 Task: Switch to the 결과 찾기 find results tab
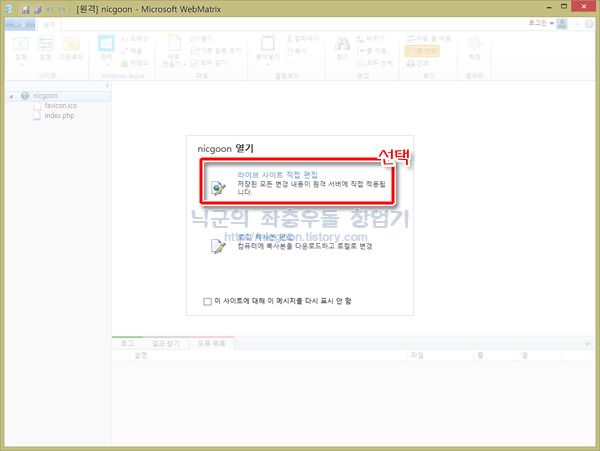tap(165, 344)
